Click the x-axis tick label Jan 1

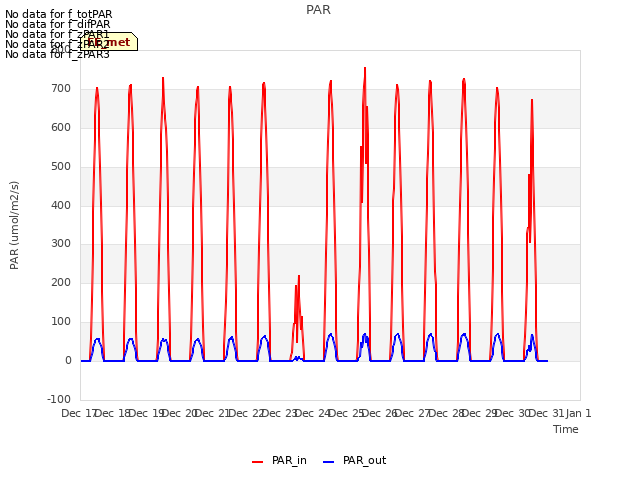tap(579, 413)
